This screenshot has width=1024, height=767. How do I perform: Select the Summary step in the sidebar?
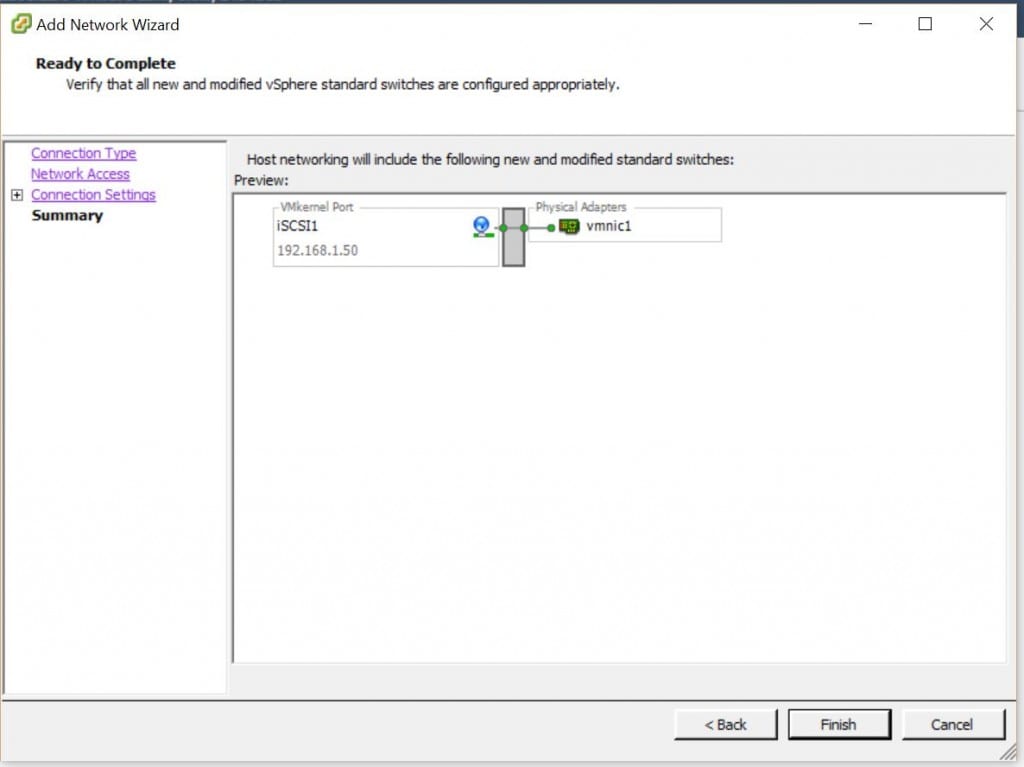pyautogui.click(x=66, y=215)
